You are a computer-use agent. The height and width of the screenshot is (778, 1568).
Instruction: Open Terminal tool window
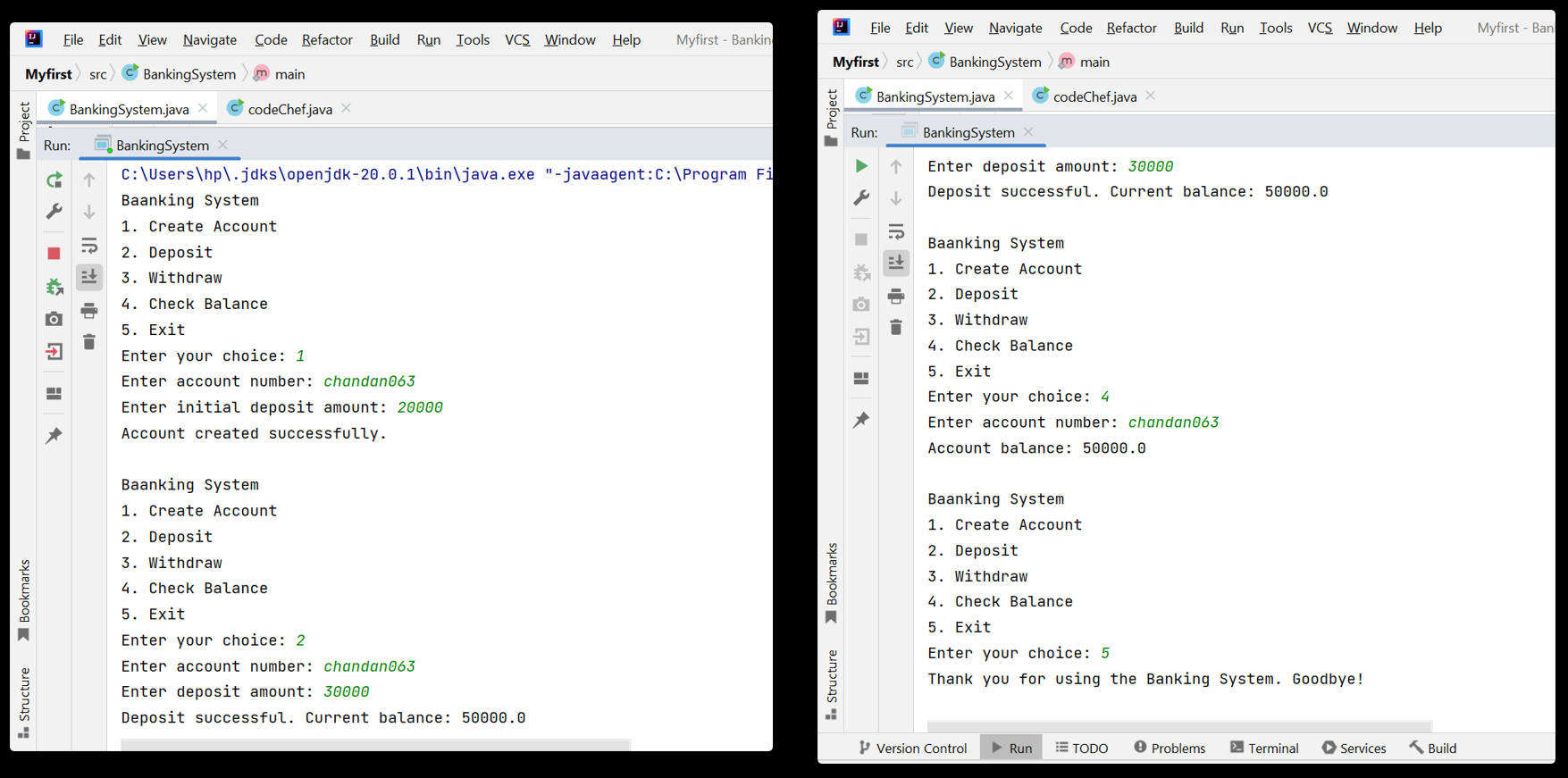point(1264,749)
